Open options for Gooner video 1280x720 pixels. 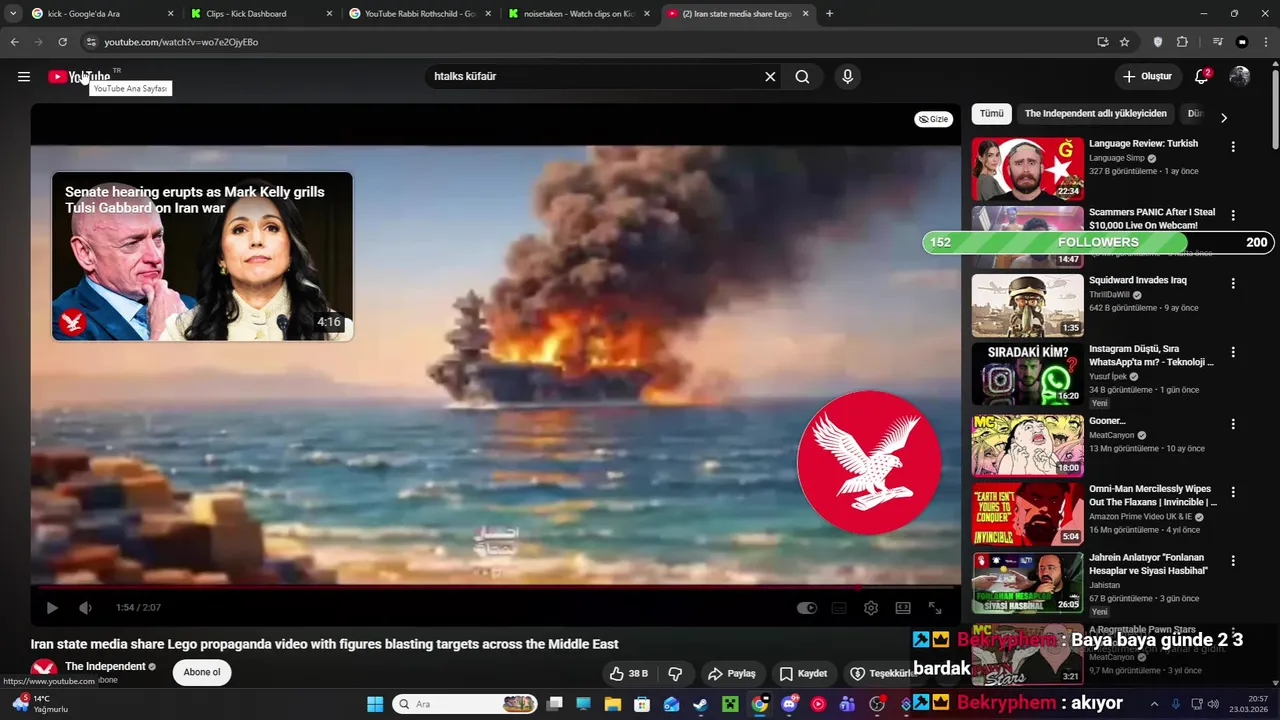1233,424
